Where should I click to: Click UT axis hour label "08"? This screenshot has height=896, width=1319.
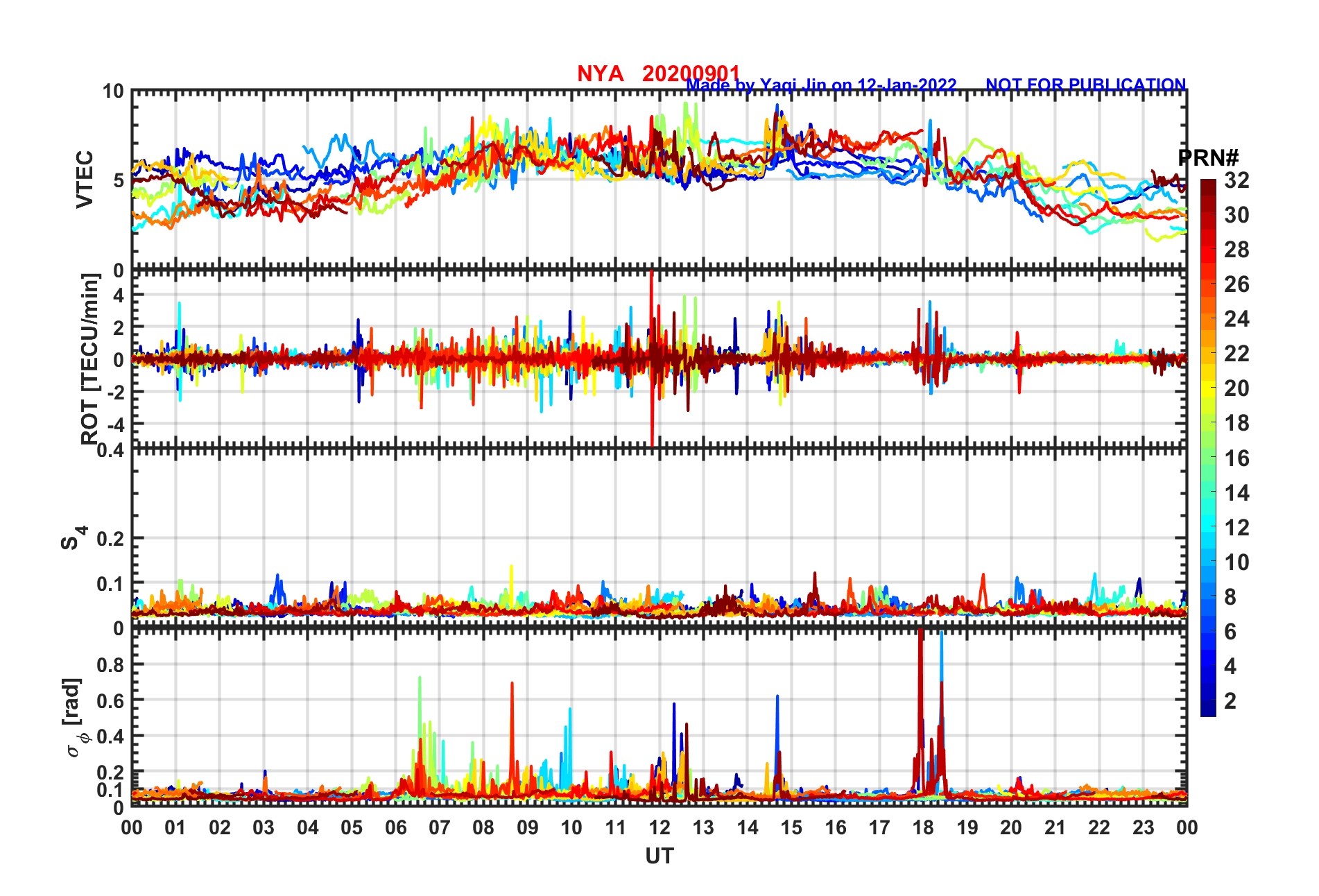click(483, 828)
